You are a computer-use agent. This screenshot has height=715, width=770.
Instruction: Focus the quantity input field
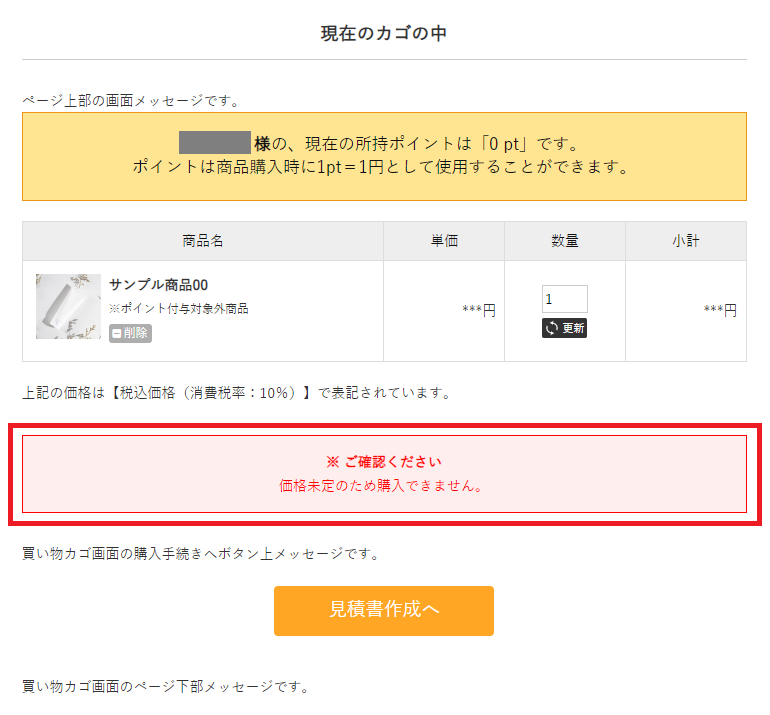point(564,299)
